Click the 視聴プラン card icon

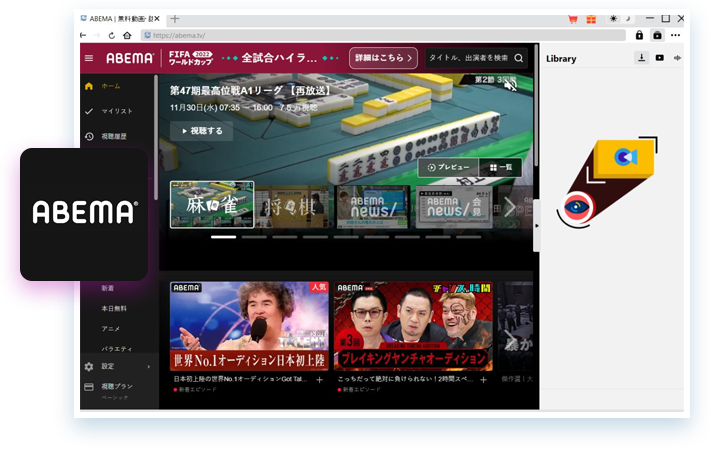tap(89, 387)
